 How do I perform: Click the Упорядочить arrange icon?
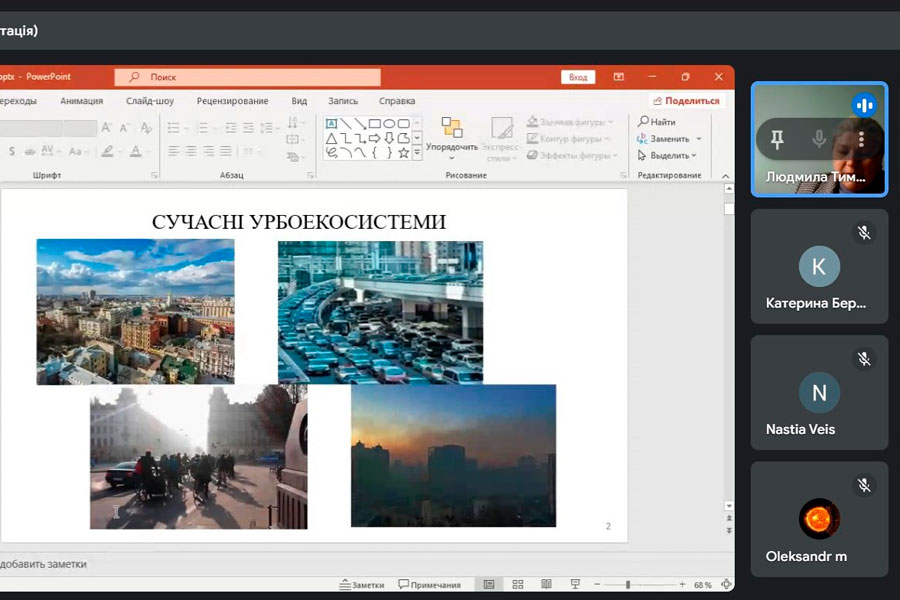point(452,128)
